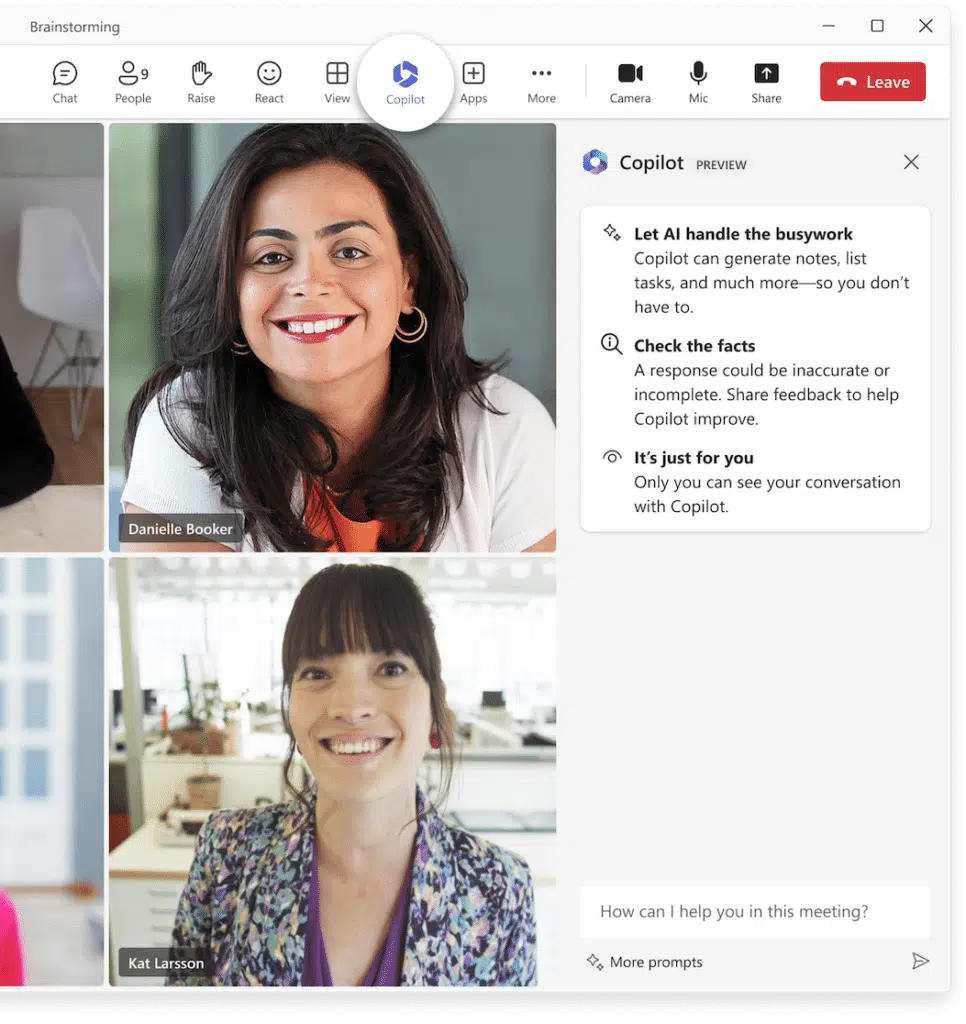Viewport: 966px width, 1024px height.
Task: Select Danielle Booker's video tile
Action: point(332,338)
